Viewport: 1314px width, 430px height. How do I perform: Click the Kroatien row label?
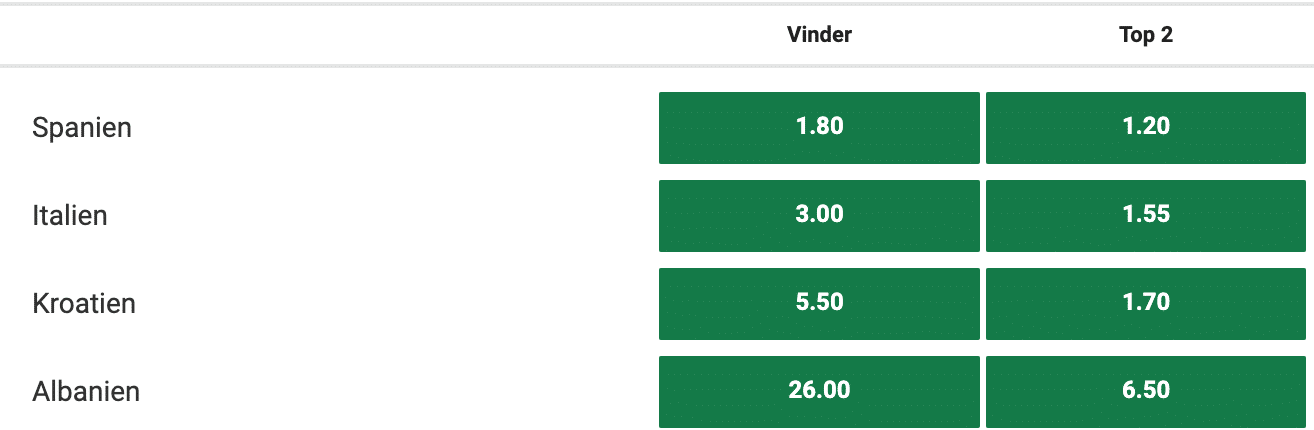(x=84, y=303)
